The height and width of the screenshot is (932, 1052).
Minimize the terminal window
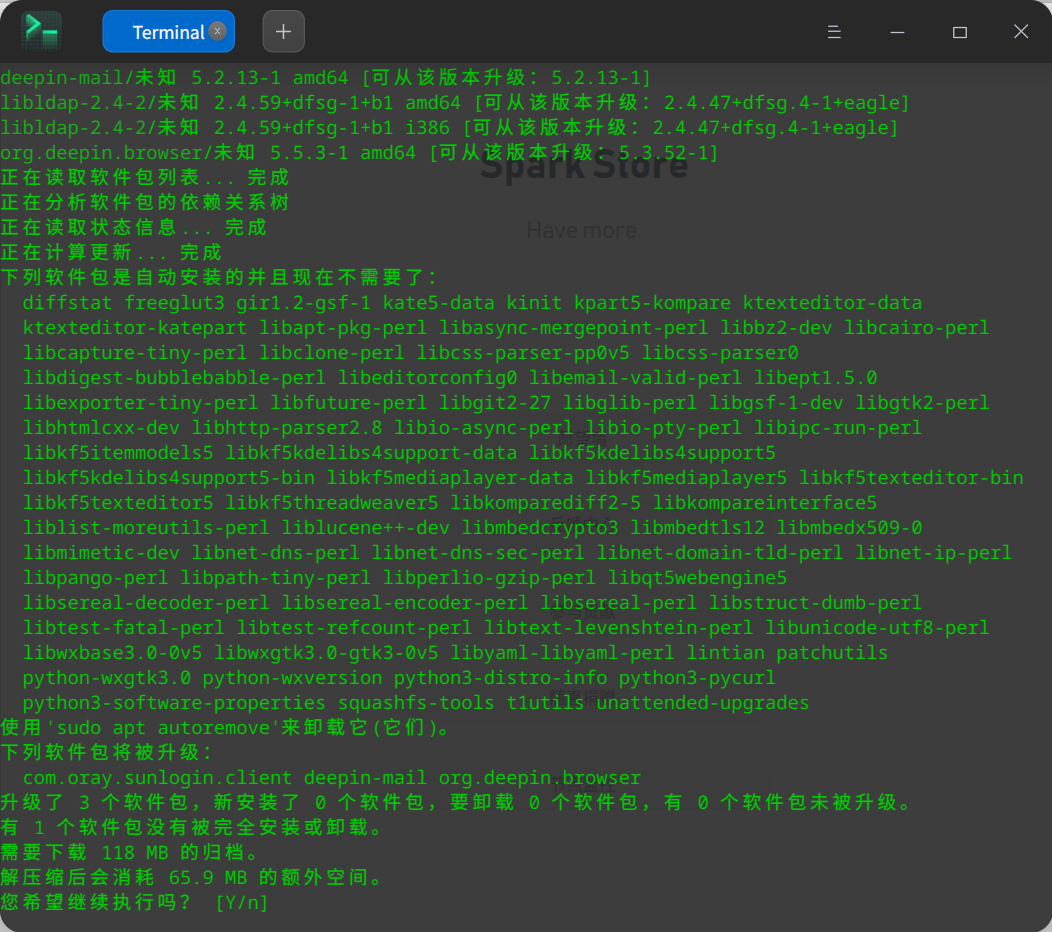(x=897, y=31)
